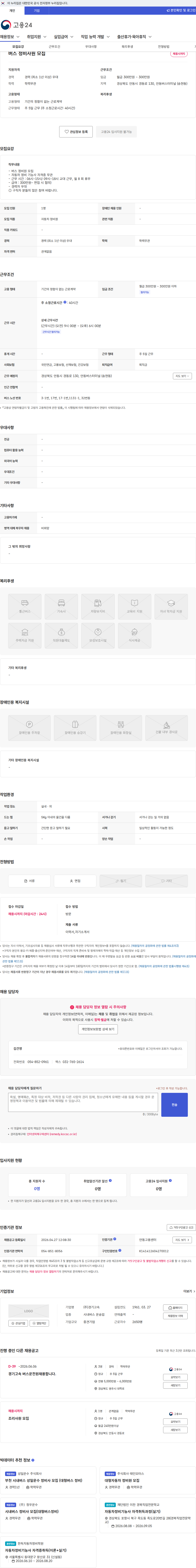Click info icon beside 빅데이터 추천 정보
The image size is (196, 1568).
tap(33, 1460)
